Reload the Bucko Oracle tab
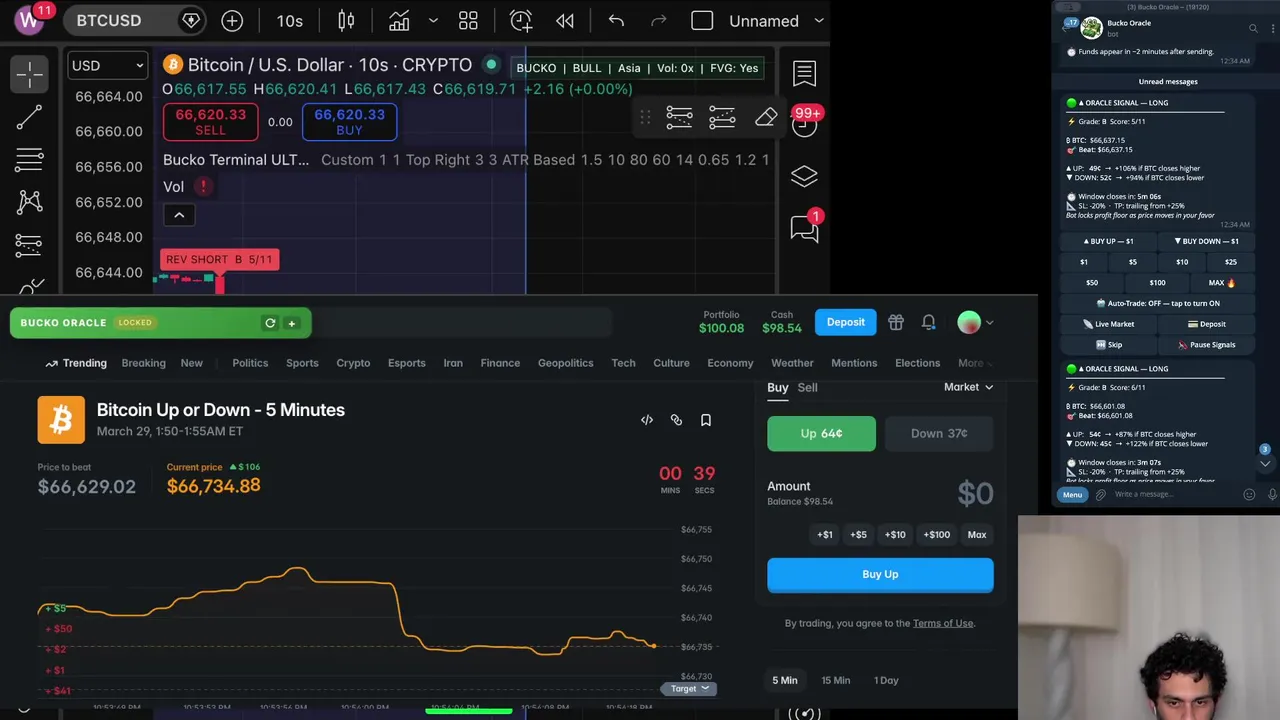 pyautogui.click(x=270, y=323)
